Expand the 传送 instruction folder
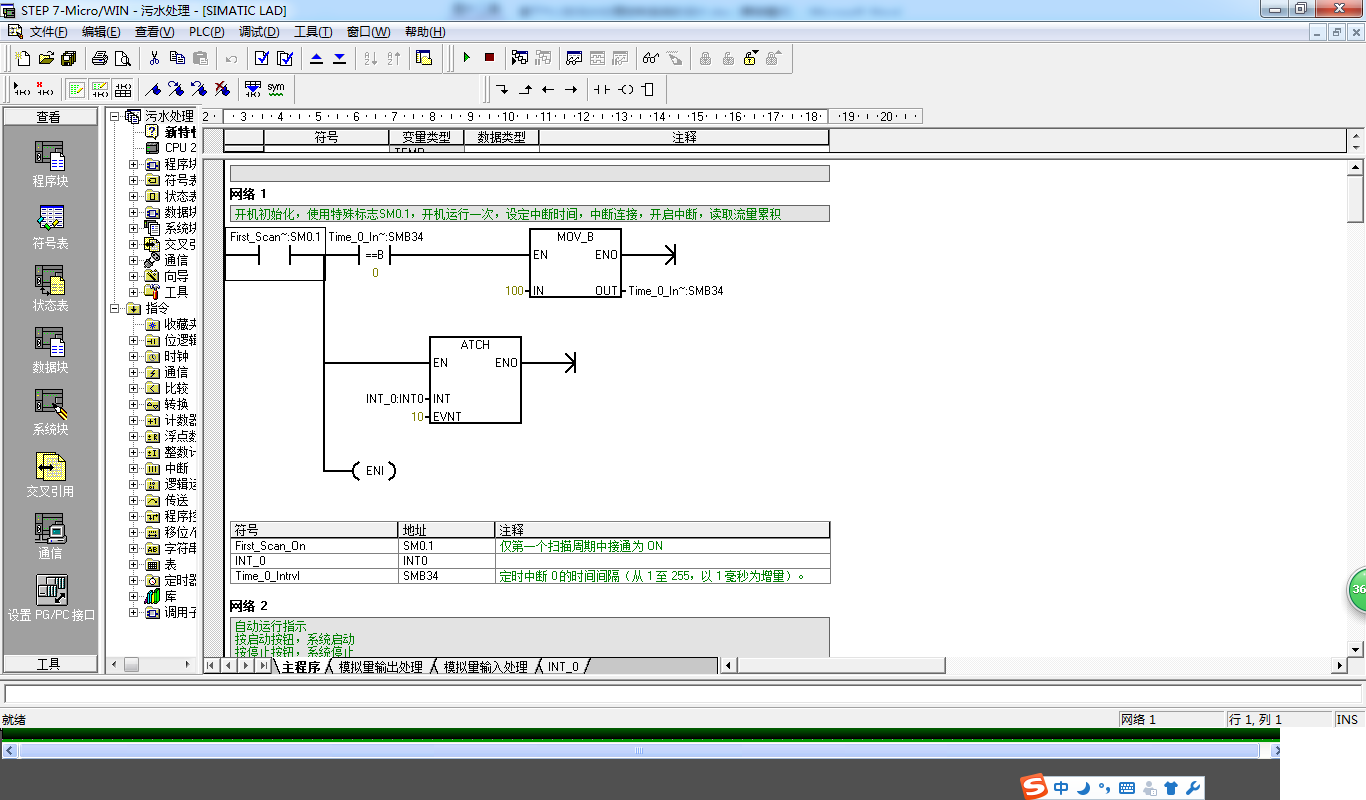The height and width of the screenshot is (800, 1366). coord(134,500)
